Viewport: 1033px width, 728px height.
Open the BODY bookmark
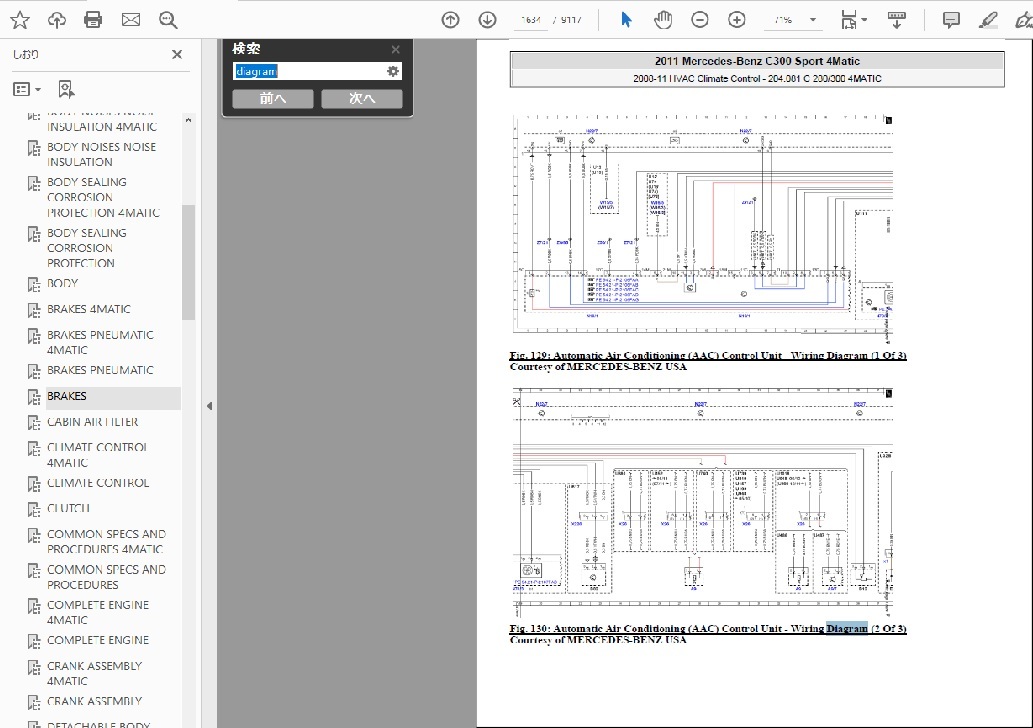tap(63, 283)
